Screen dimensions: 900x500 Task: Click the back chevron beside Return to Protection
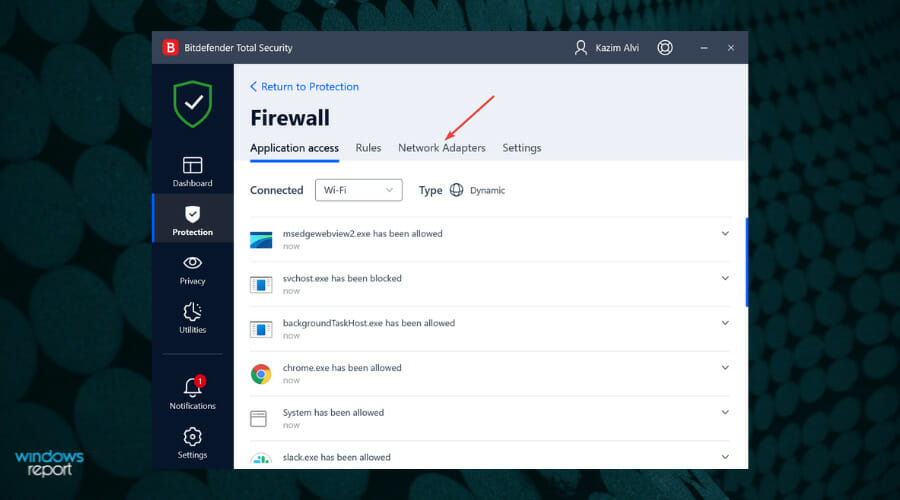253,86
